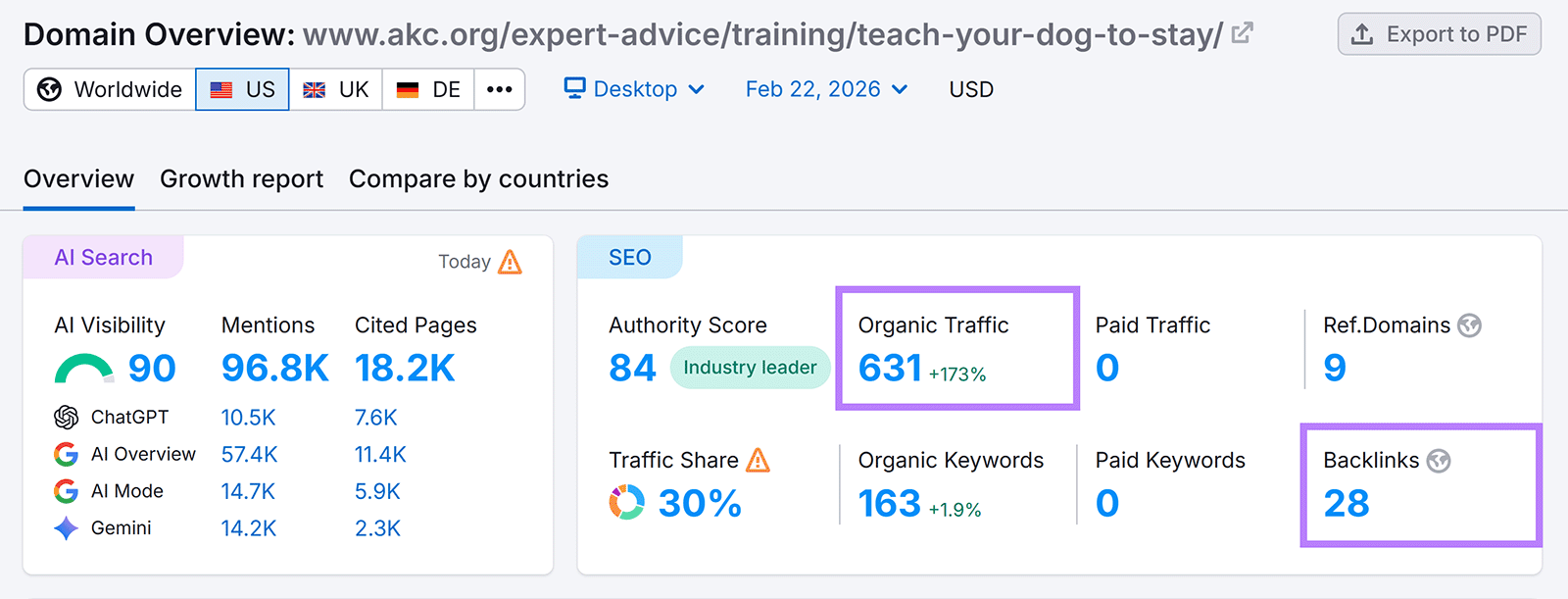
Task: Select the Gemini icon
Action: tap(64, 527)
